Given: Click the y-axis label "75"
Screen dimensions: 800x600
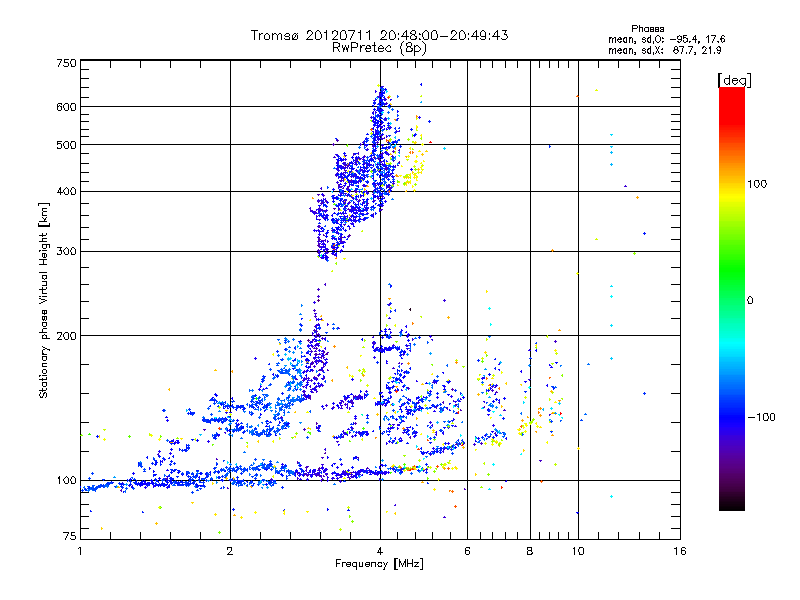Looking at the screenshot, I should pyautogui.click(x=70, y=536).
